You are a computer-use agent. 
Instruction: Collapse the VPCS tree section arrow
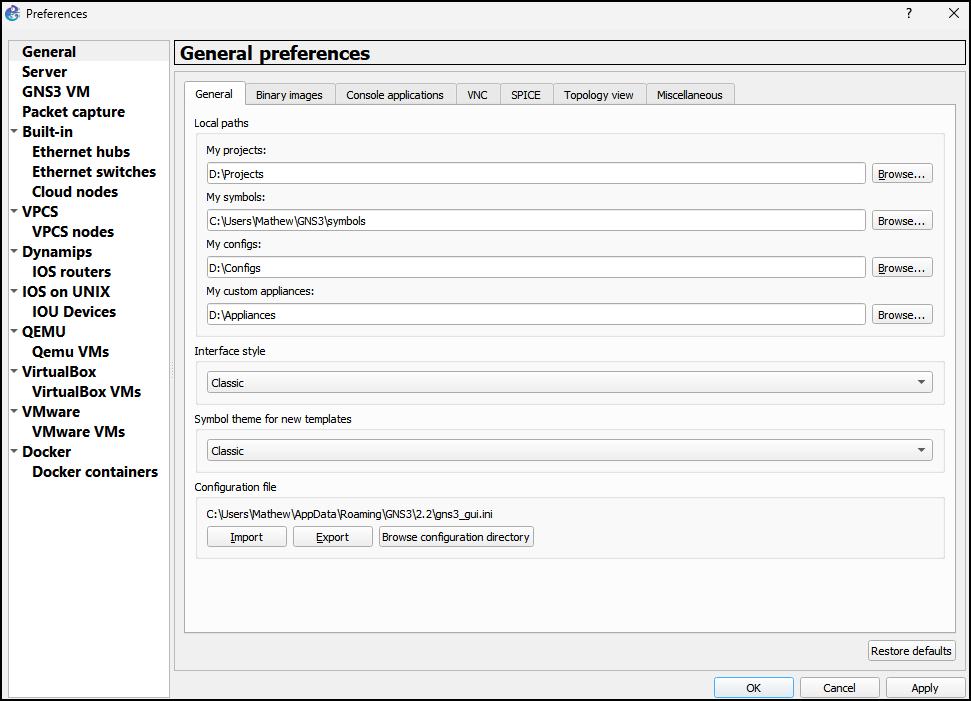coord(14,211)
